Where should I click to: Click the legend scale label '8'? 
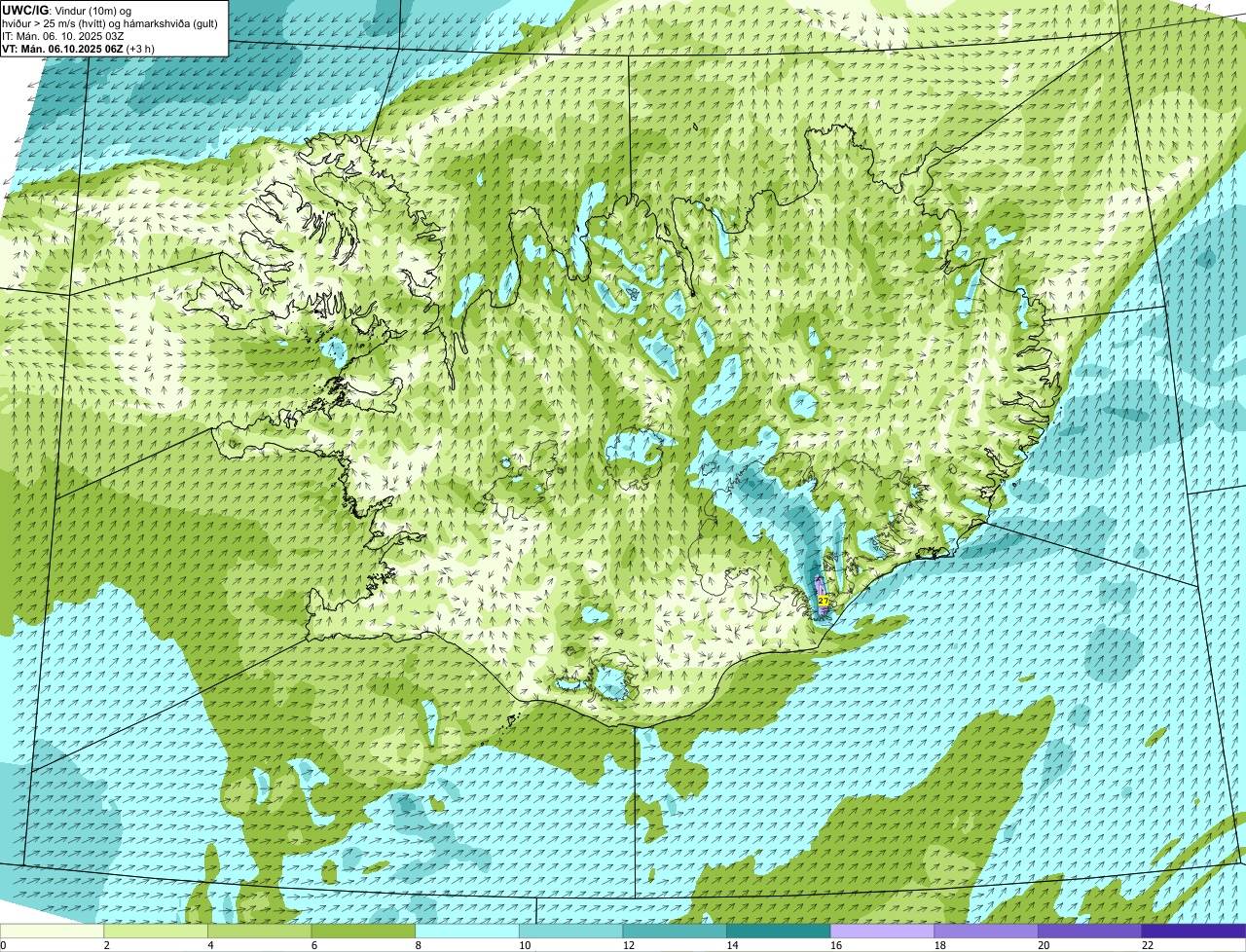tap(418, 945)
